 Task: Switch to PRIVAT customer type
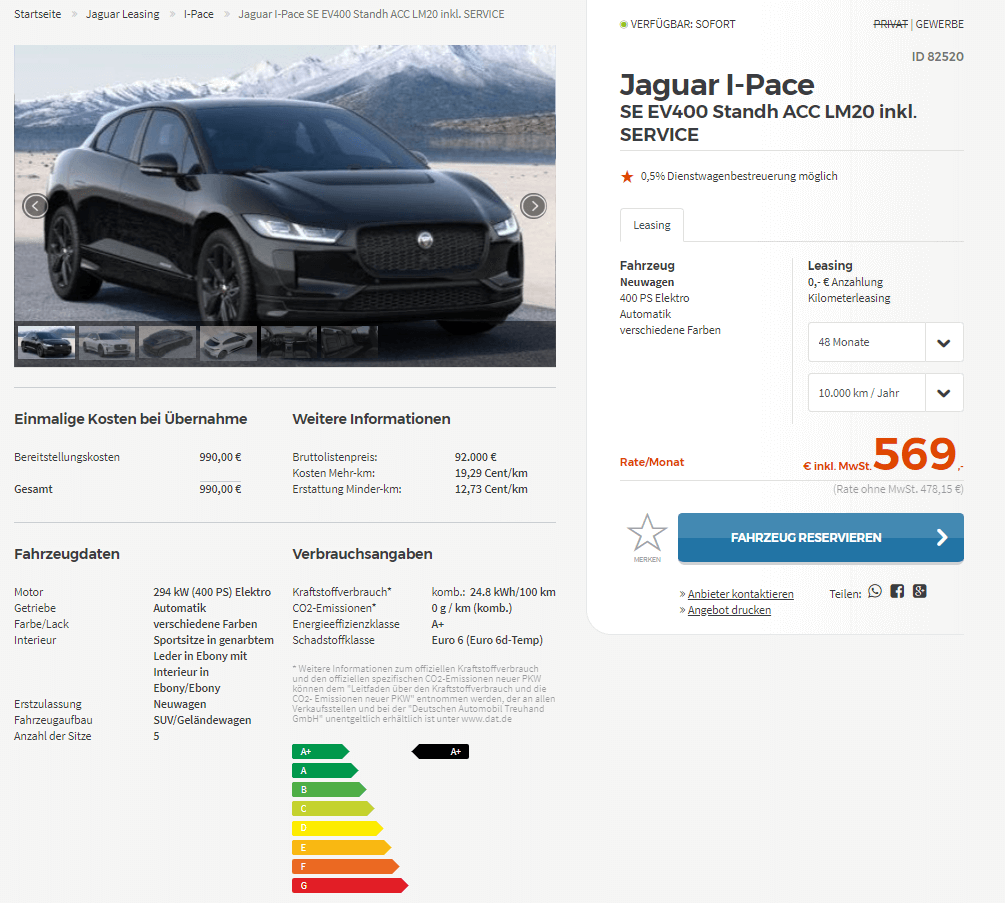coord(890,24)
